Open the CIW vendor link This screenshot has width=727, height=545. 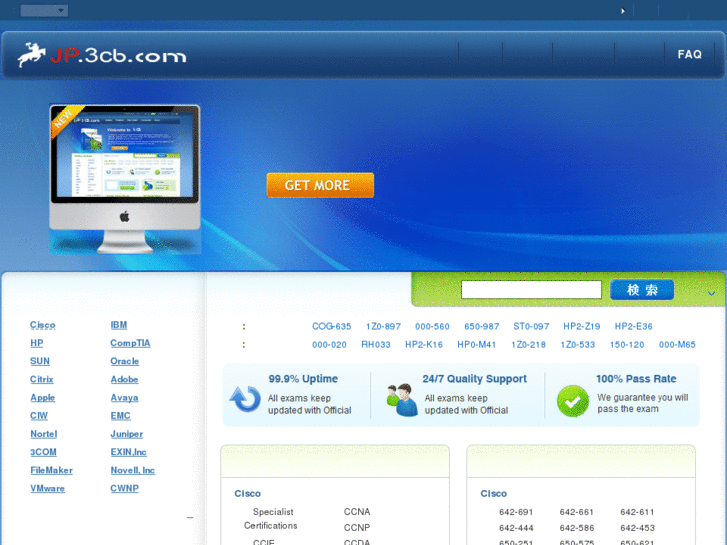39,416
